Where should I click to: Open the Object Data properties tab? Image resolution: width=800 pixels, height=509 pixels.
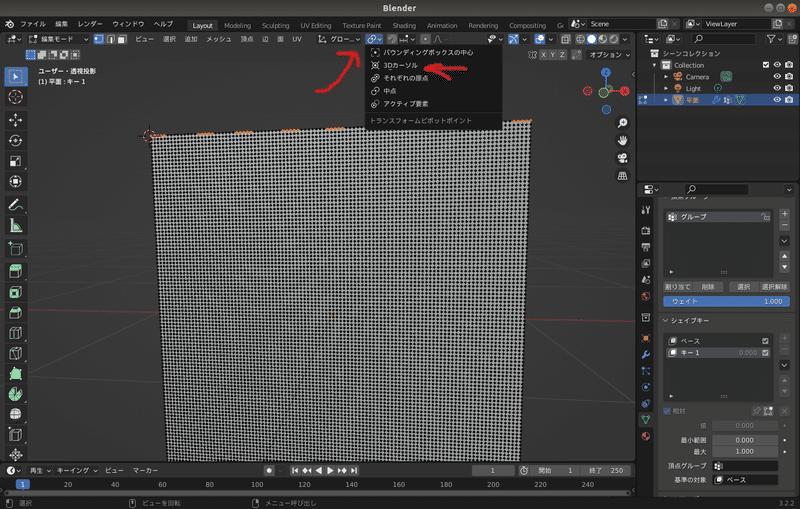[646, 420]
